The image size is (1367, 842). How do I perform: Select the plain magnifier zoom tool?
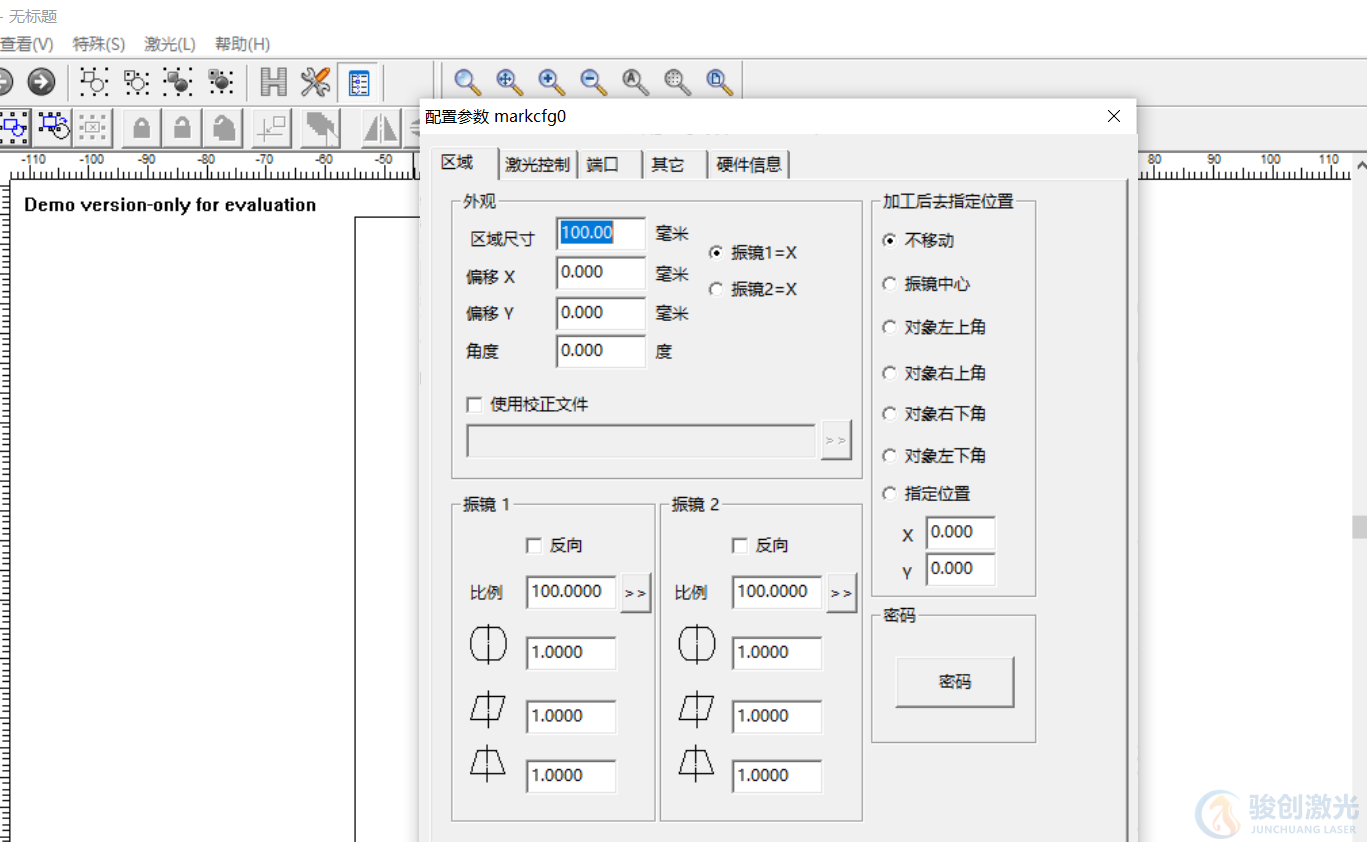click(x=467, y=82)
